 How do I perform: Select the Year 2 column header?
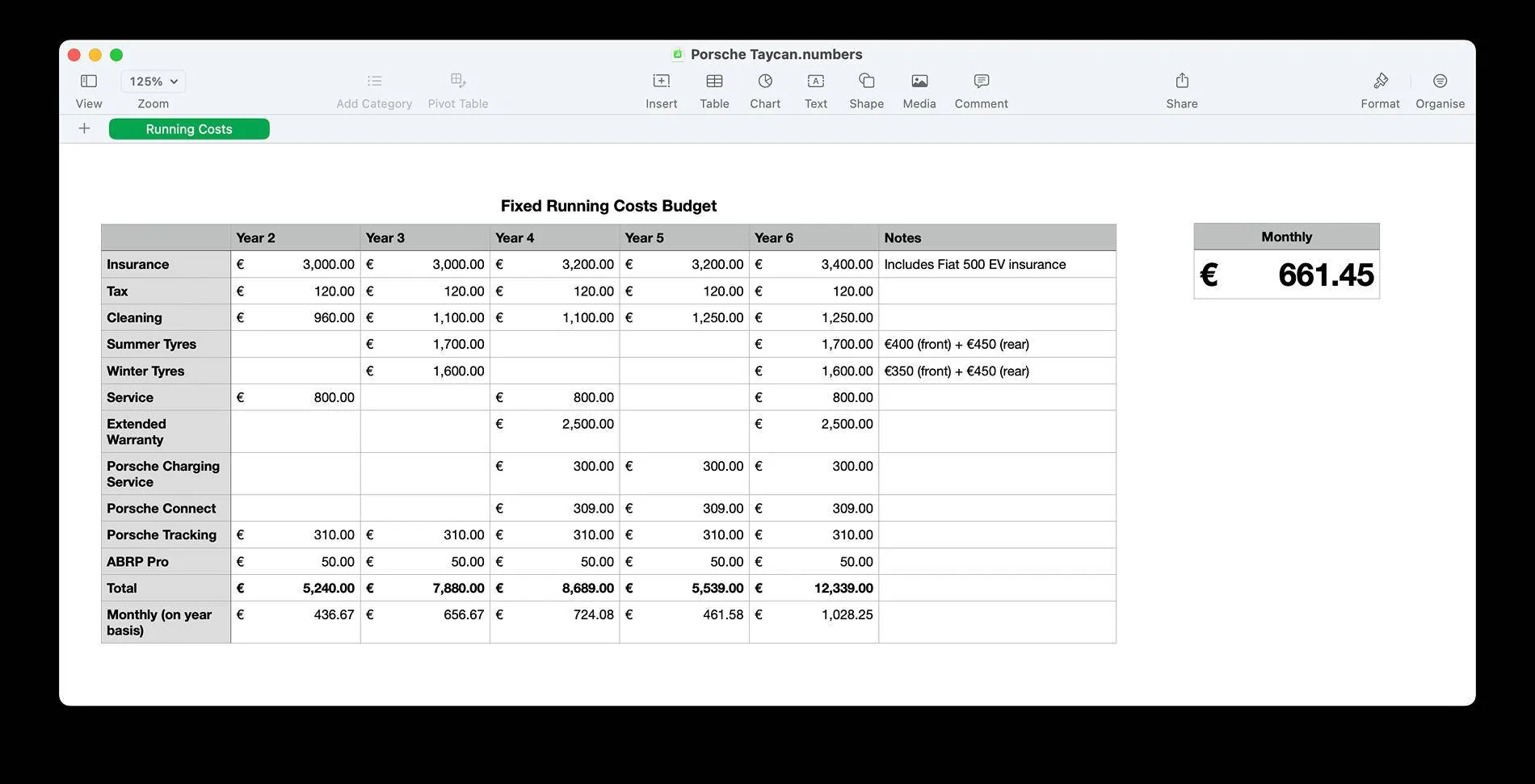pyautogui.click(x=296, y=237)
